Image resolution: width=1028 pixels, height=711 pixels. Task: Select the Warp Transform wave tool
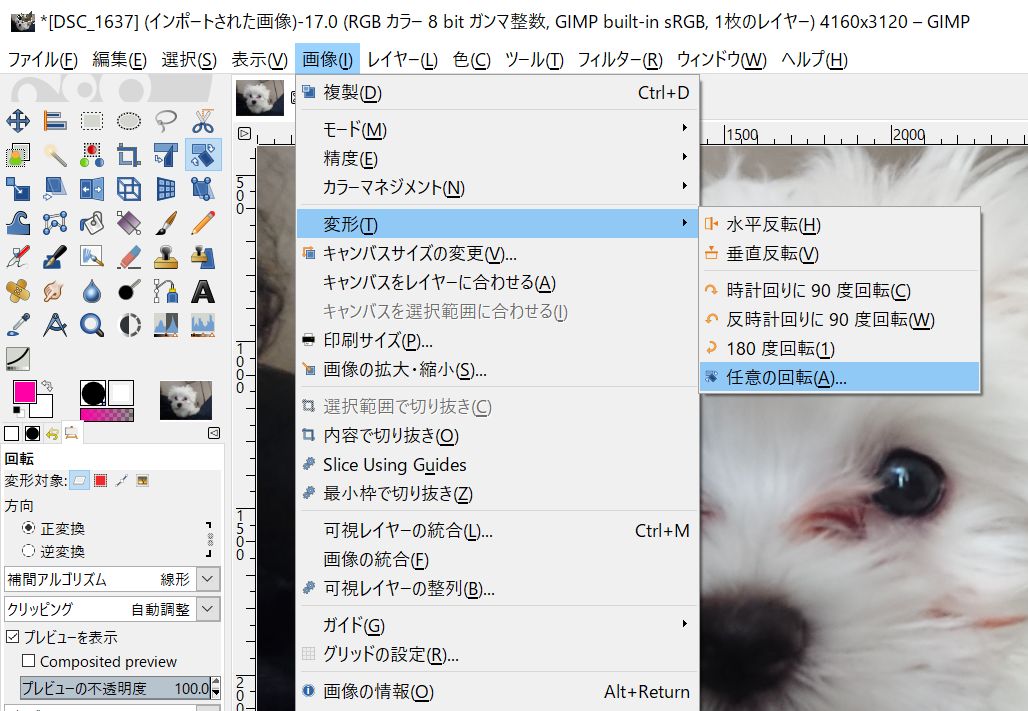[18, 223]
